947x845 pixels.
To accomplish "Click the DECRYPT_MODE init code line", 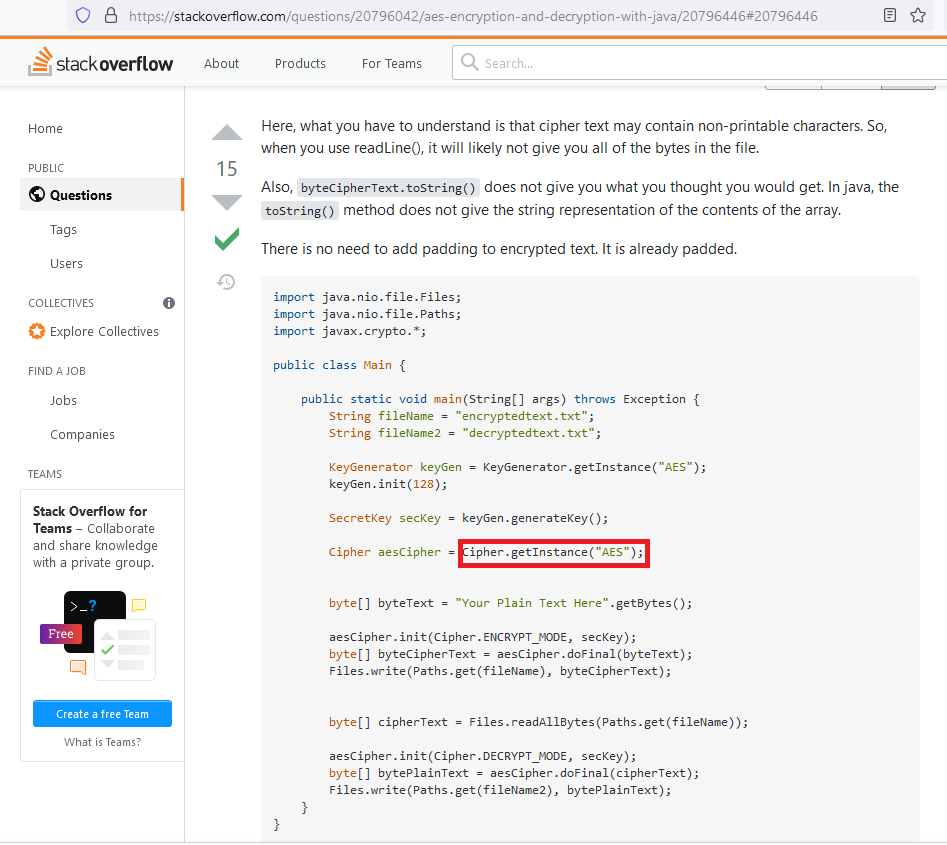I will pos(483,756).
